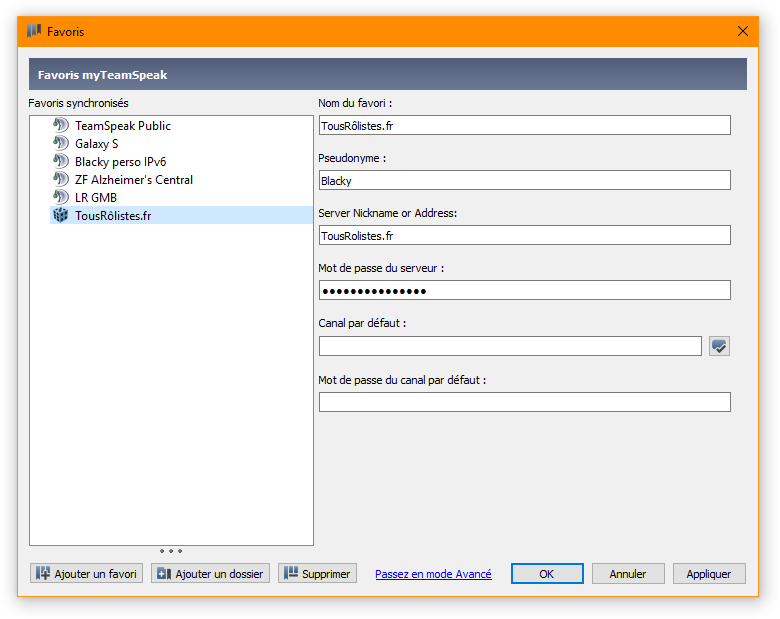This screenshot has width=780, height=619.
Task: Click the TeamSpeak Public bookmark icon
Action: (60, 126)
